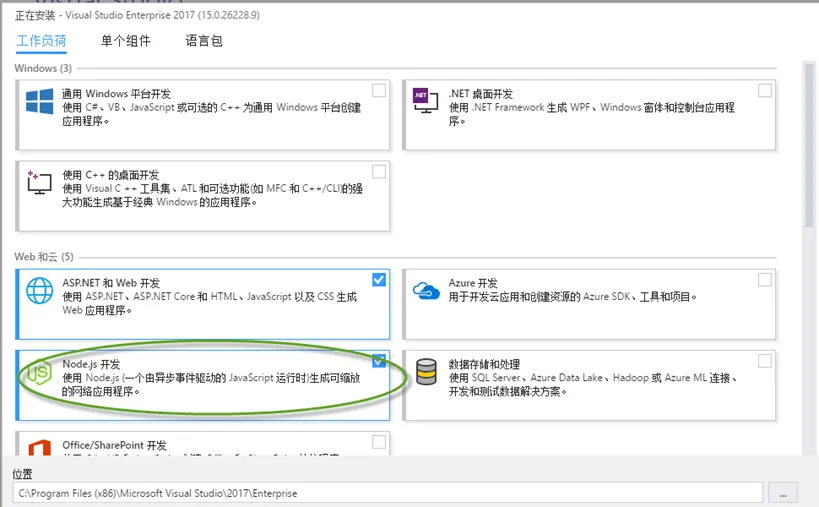Select the Office/SharePoint 开发 title text

pos(114,445)
